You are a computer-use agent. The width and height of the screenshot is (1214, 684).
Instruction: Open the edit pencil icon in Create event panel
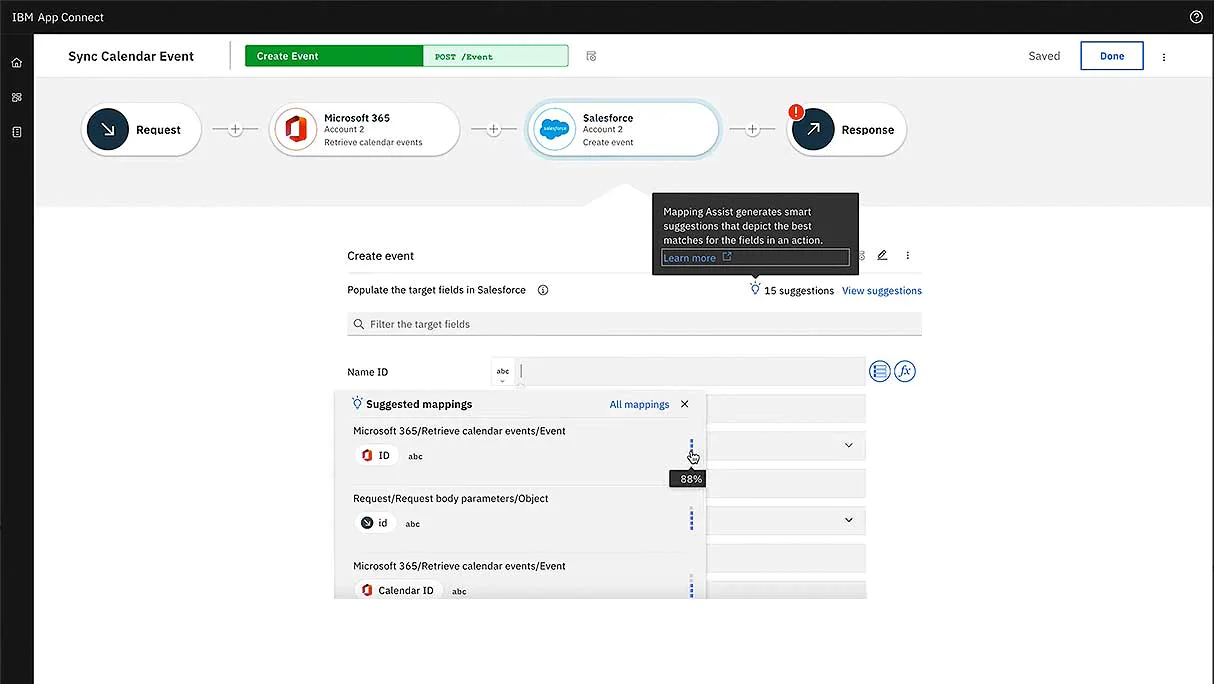coord(882,255)
